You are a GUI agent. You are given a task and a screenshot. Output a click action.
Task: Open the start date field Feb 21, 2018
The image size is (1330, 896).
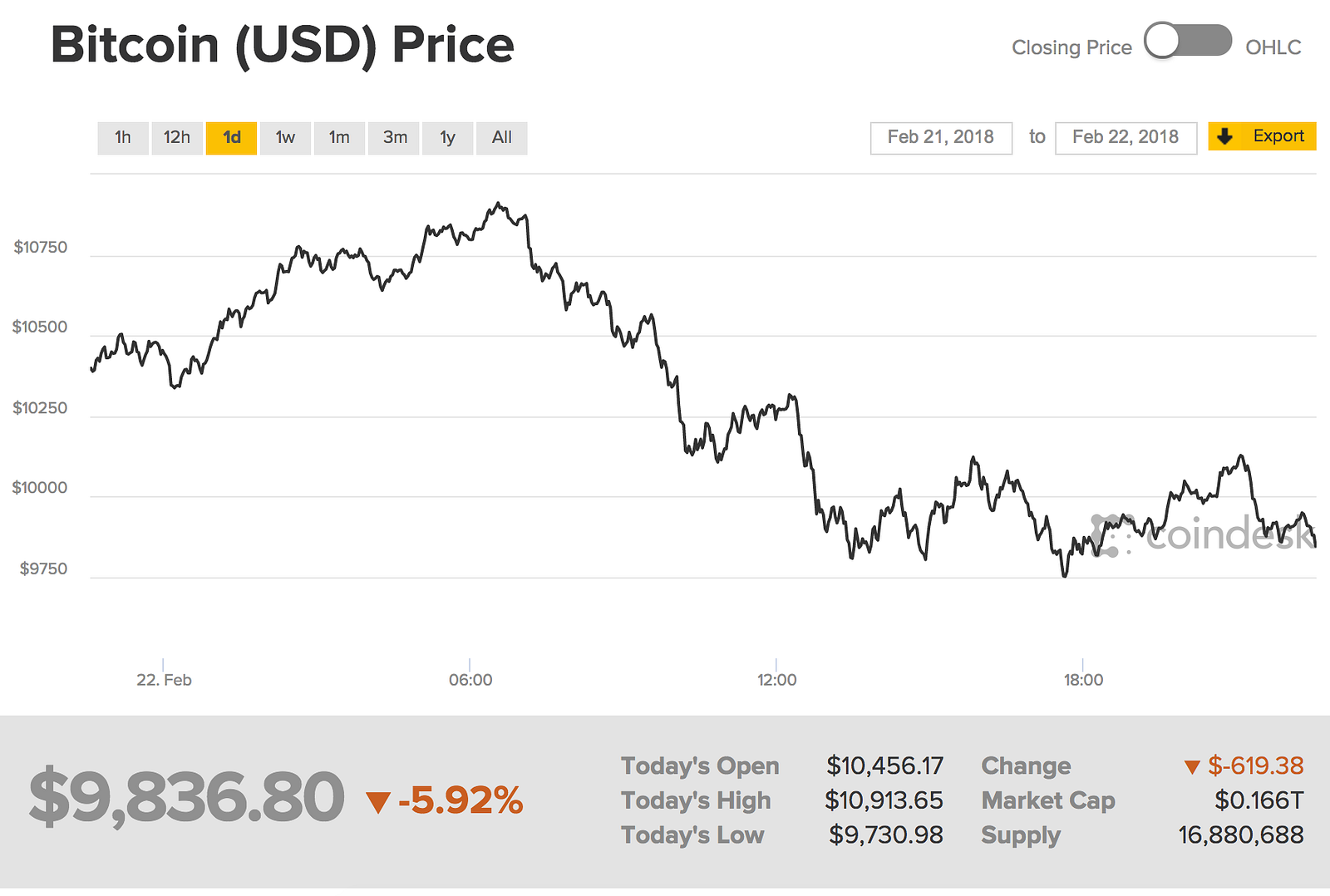point(941,138)
